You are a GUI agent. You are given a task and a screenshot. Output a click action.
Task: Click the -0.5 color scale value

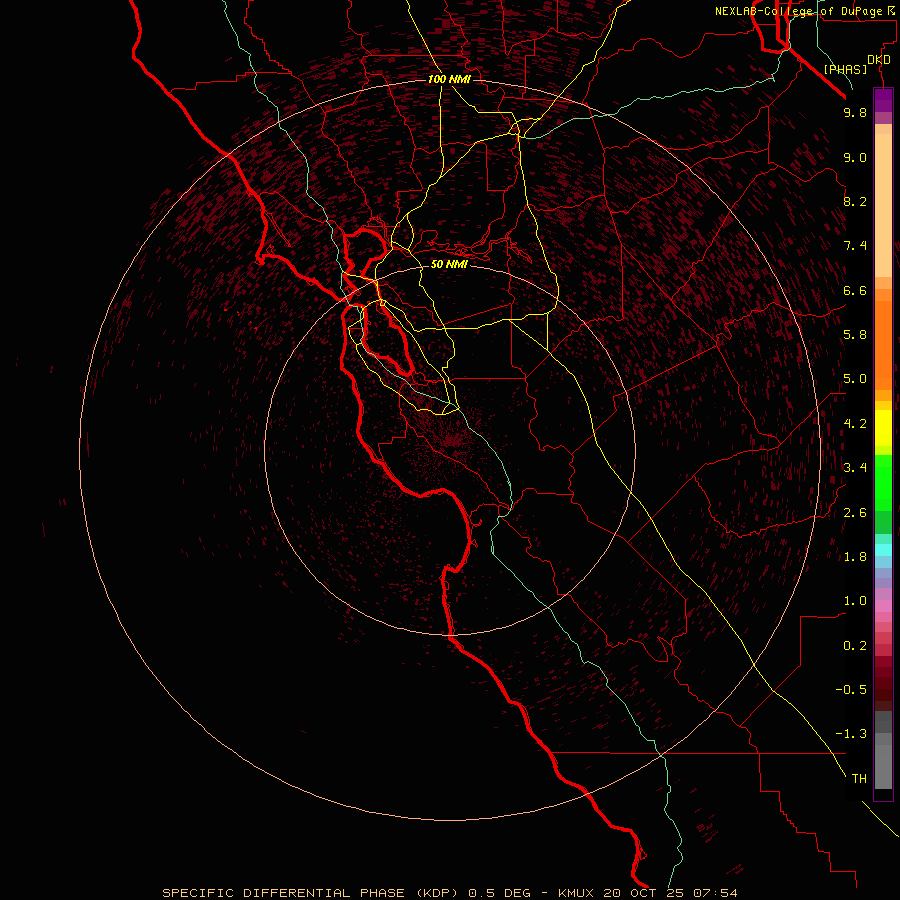coord(851,689)
